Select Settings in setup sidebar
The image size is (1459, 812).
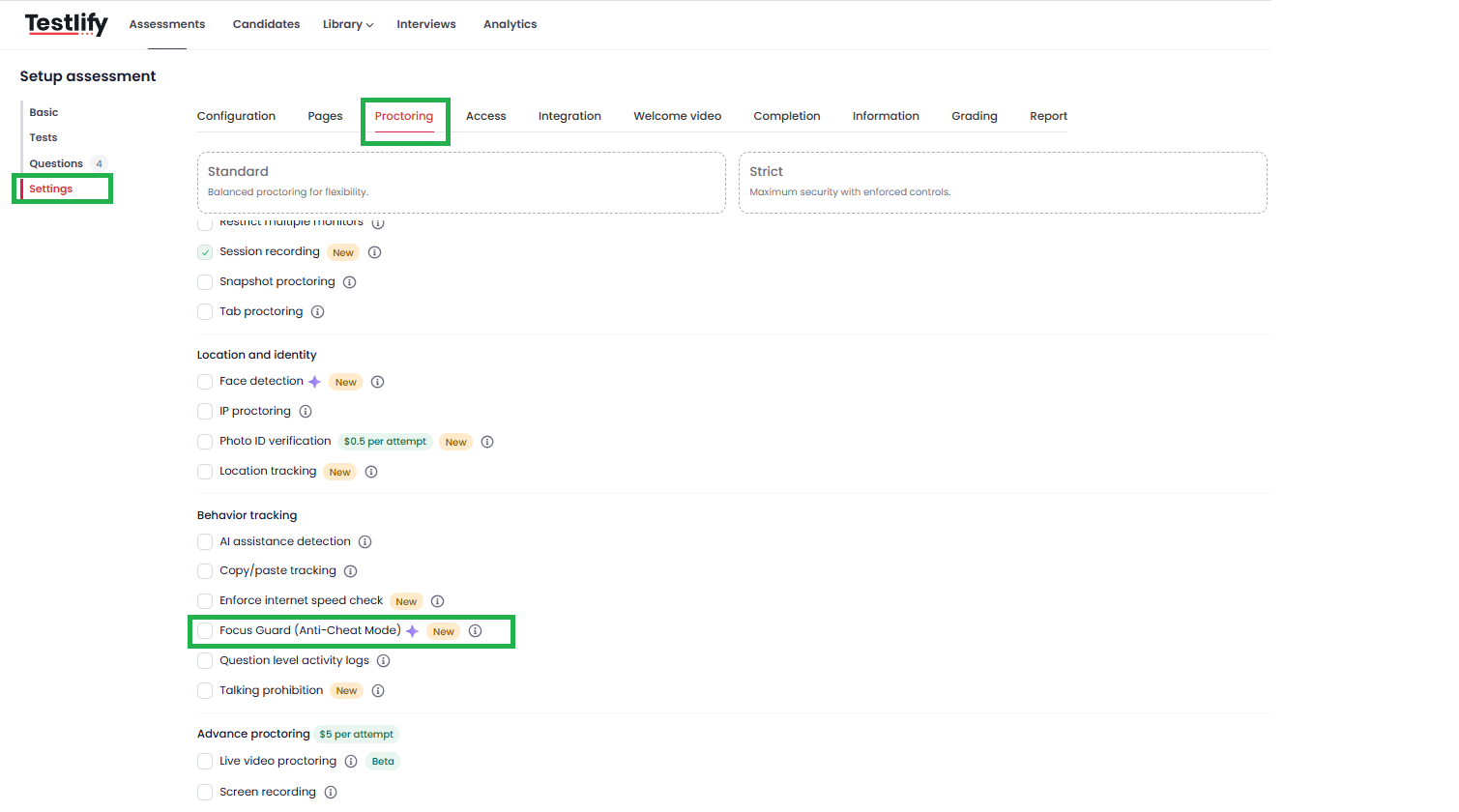(51, 188)
